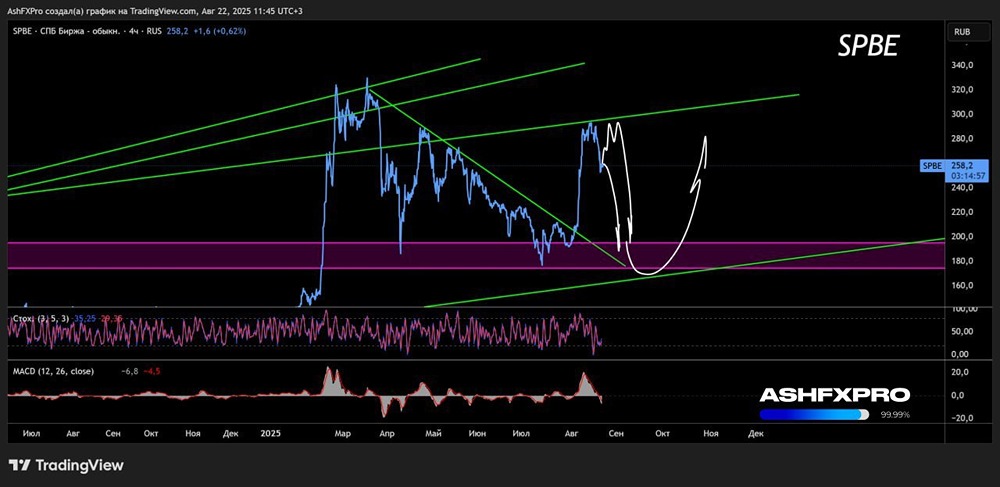Click the 2025 year marker on time axis
The height and width of the screenshot is (487, 1000).
point(271,433)
